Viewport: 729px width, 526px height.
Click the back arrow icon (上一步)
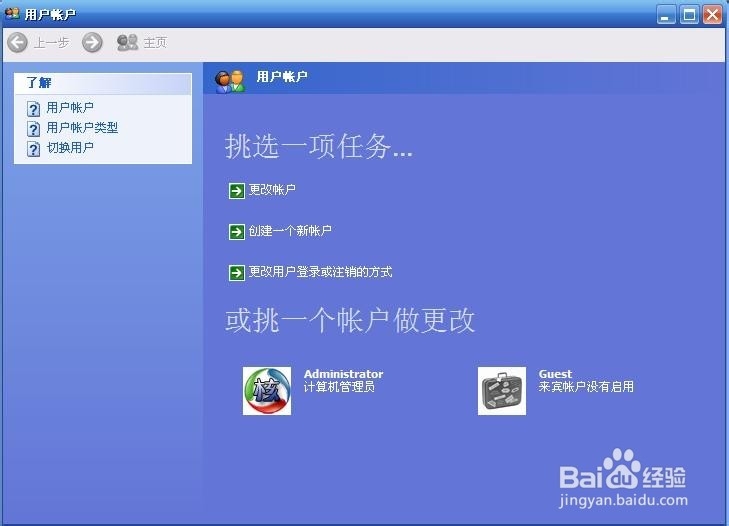point(17,43)
